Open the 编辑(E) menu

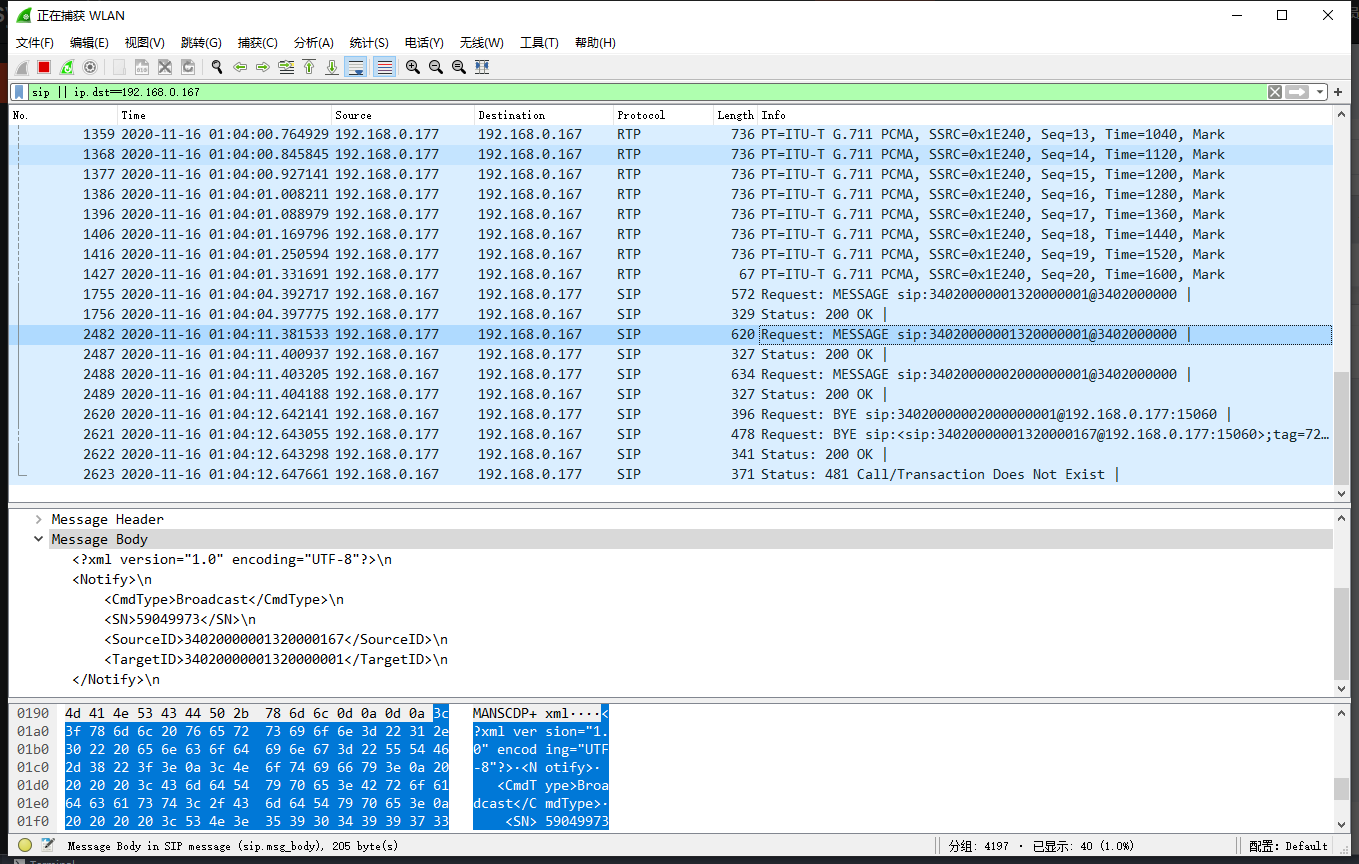89,42
